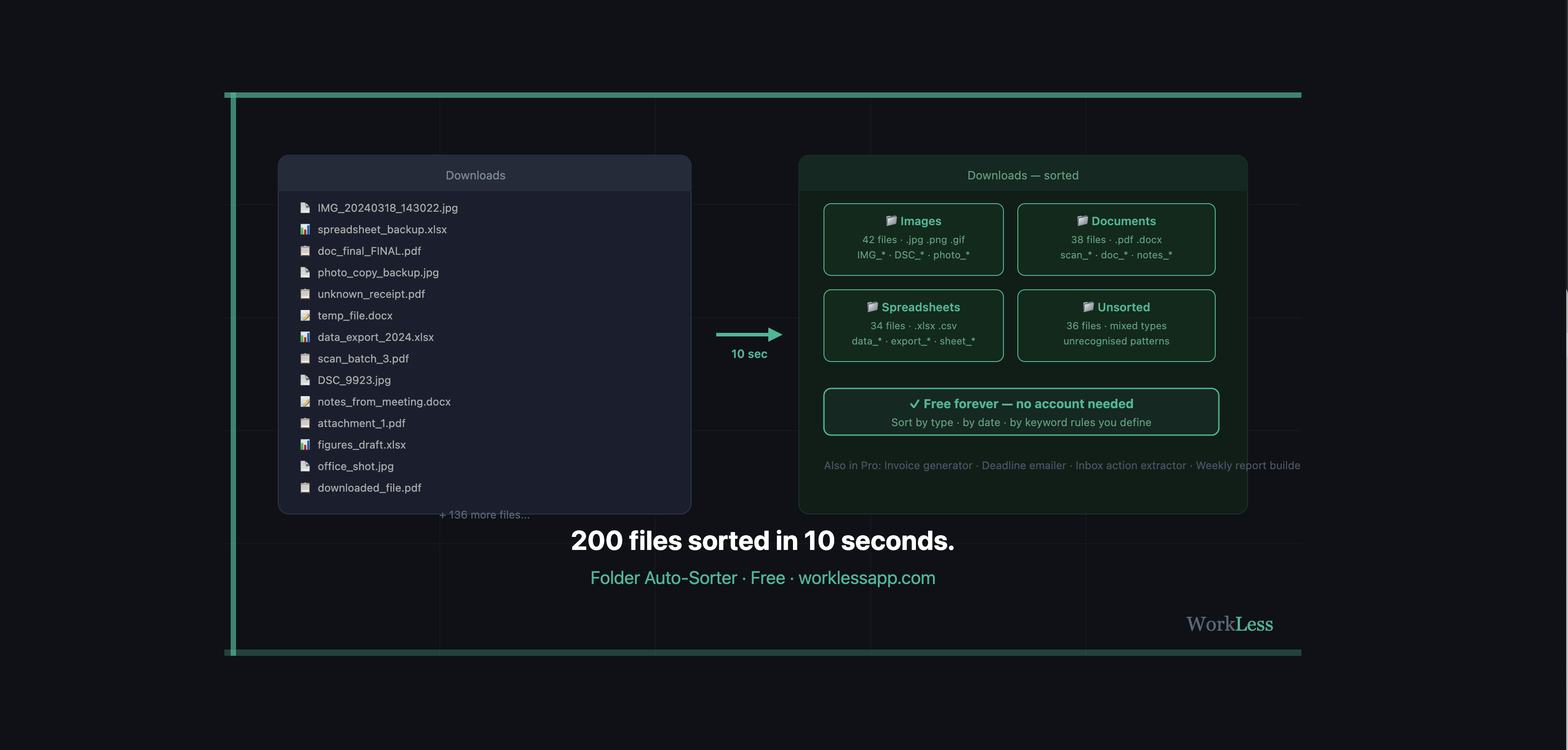Screen dimensions: 1568x750
Task: Click the file icon beside office_shot.jpg
Action: point(305,466)
